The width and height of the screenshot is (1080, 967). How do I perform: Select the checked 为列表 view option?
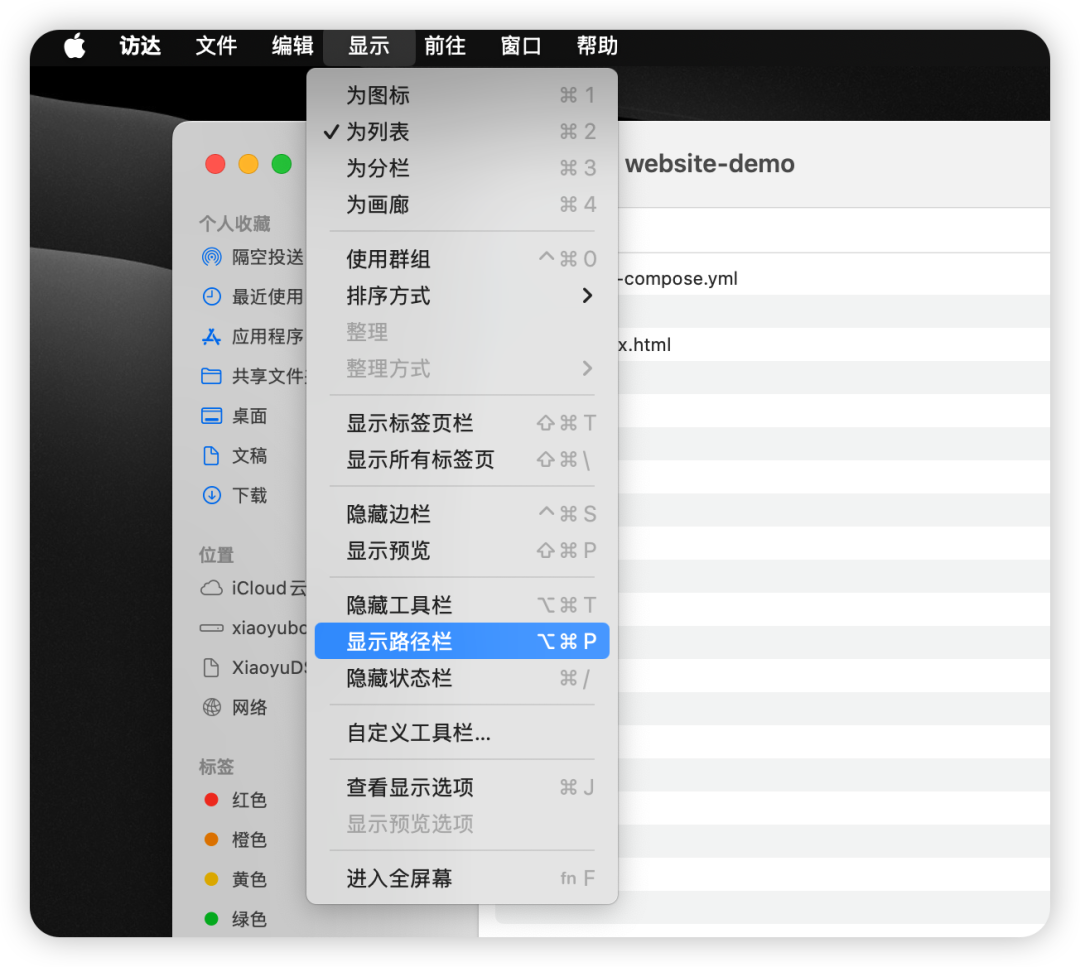pyautogui.click(x=462, y=132)
